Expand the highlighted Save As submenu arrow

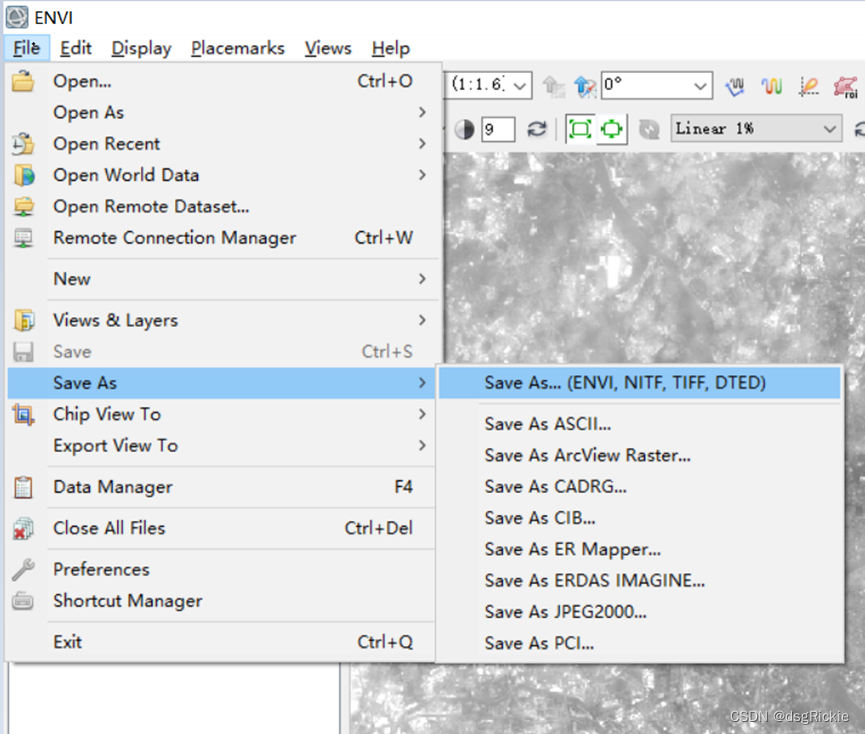click(422, 383)
